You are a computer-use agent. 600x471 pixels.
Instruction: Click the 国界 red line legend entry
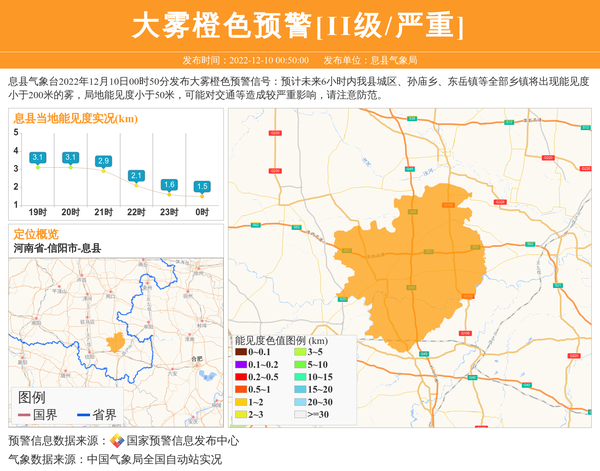coord(38,415)
